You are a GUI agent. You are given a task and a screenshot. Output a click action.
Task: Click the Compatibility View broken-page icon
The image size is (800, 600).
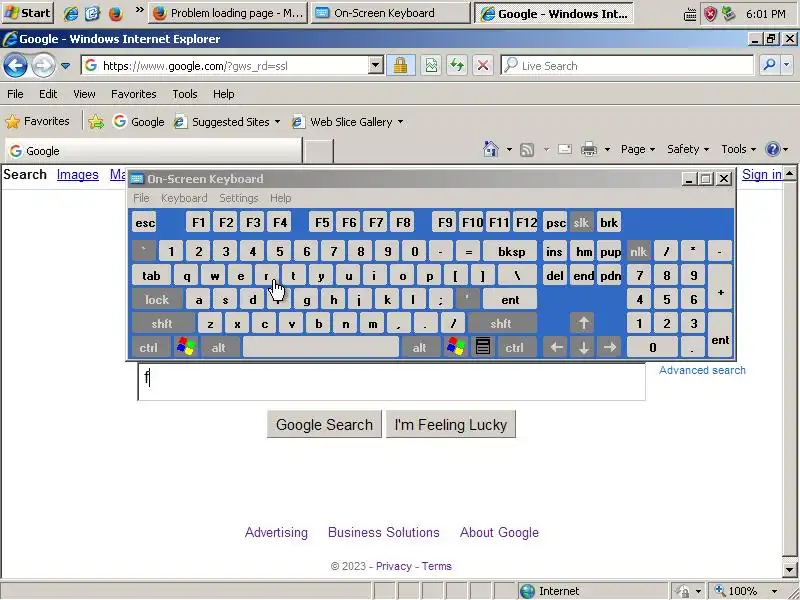point(431,65)
